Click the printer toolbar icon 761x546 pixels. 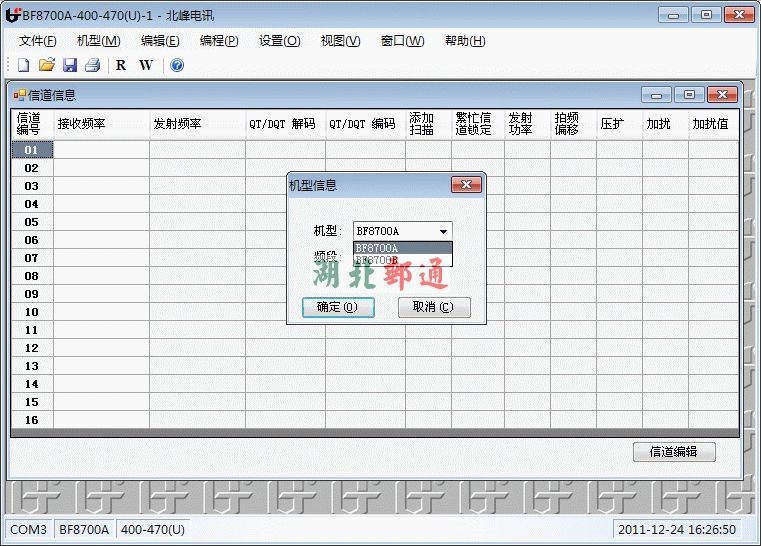click(x=92, y=66)
